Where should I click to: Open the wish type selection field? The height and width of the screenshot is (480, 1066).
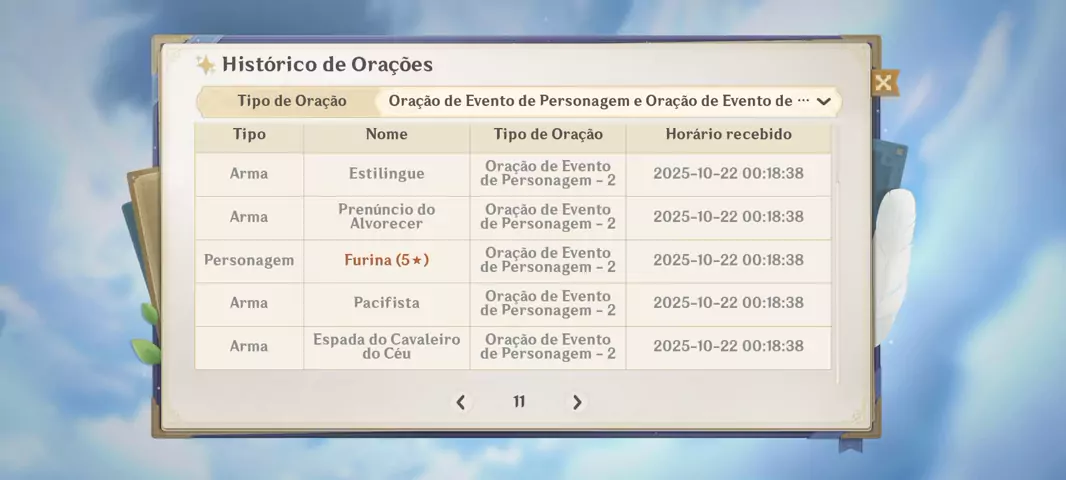click(598, 101)
